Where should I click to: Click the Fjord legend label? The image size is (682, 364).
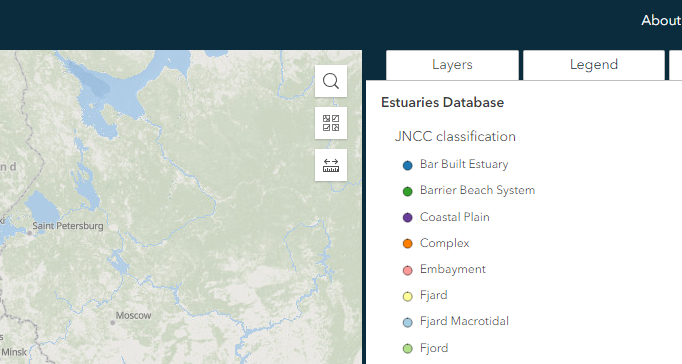pos(434,348)
